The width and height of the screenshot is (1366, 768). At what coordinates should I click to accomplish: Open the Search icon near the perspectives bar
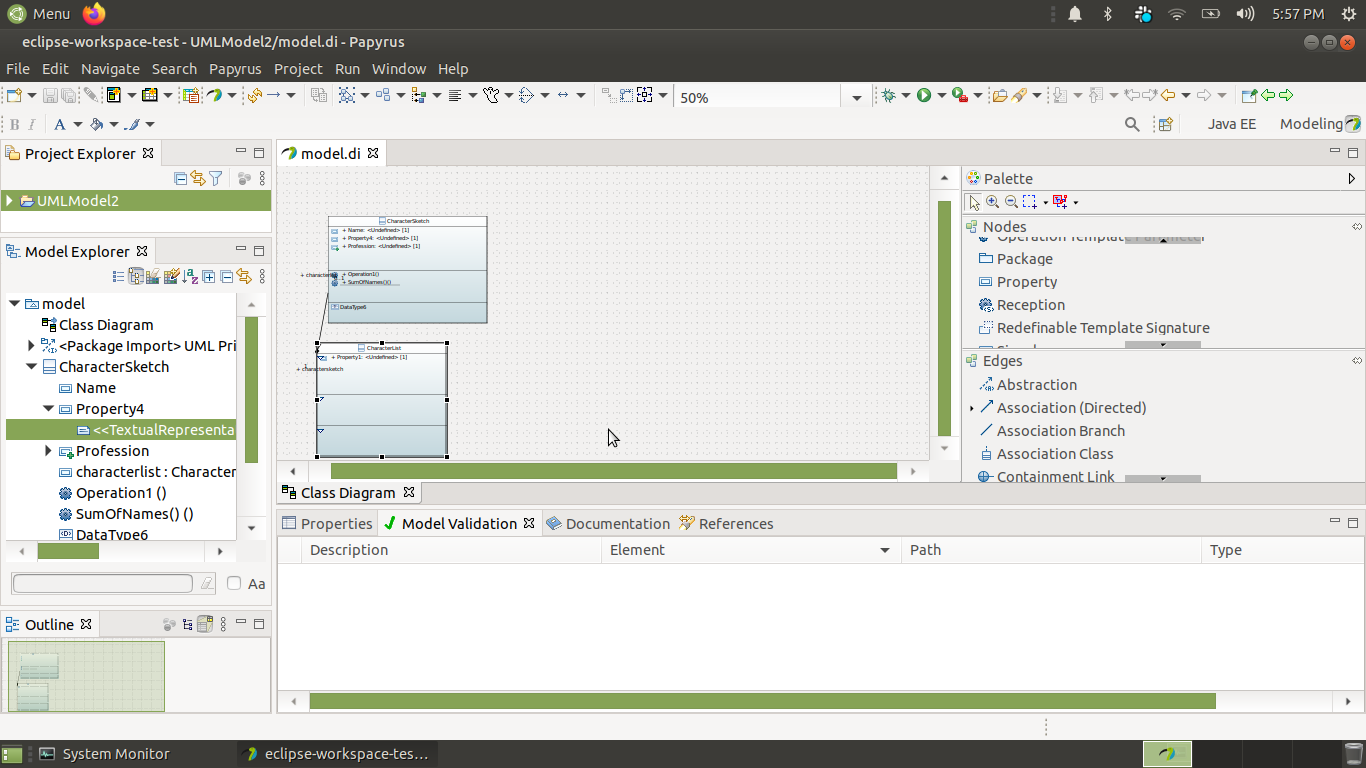1131,124
